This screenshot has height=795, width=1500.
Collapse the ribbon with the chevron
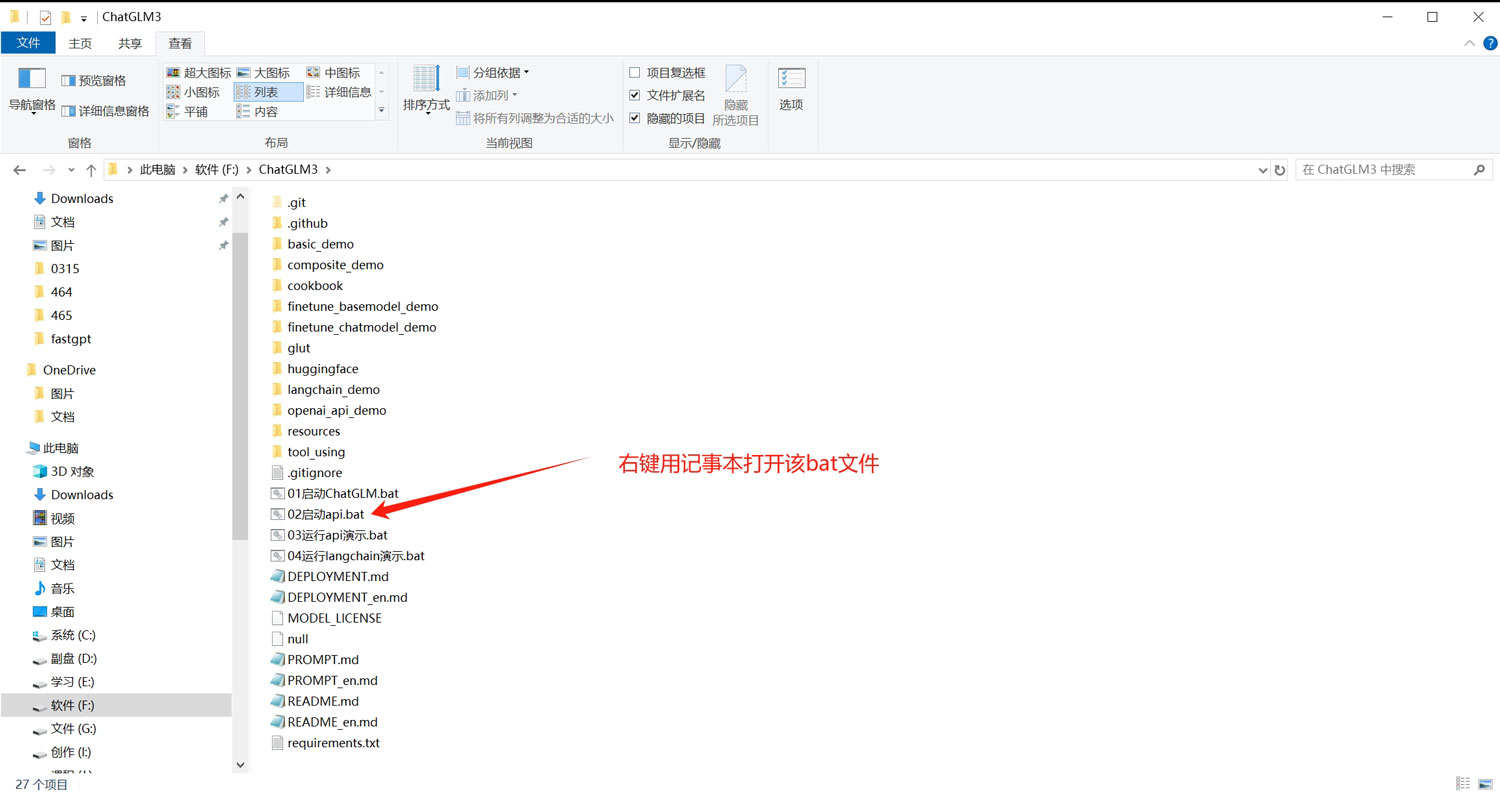click(1469, 43)
